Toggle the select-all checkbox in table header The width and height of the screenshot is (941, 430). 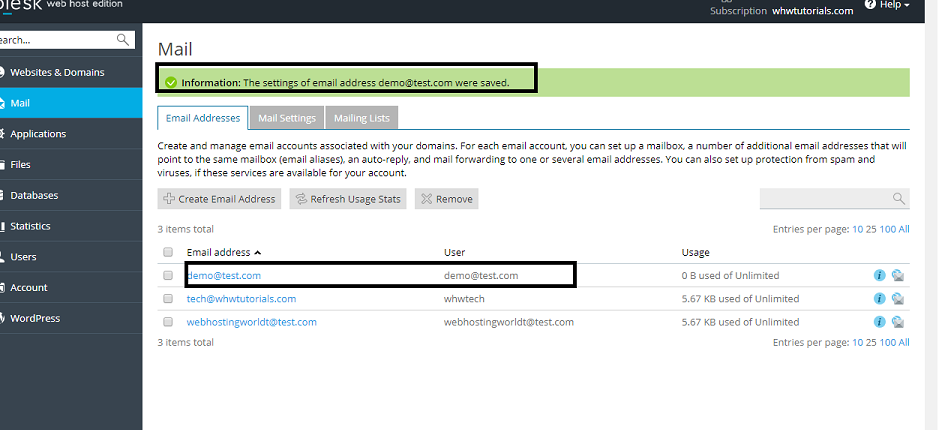tap(168, 253)
